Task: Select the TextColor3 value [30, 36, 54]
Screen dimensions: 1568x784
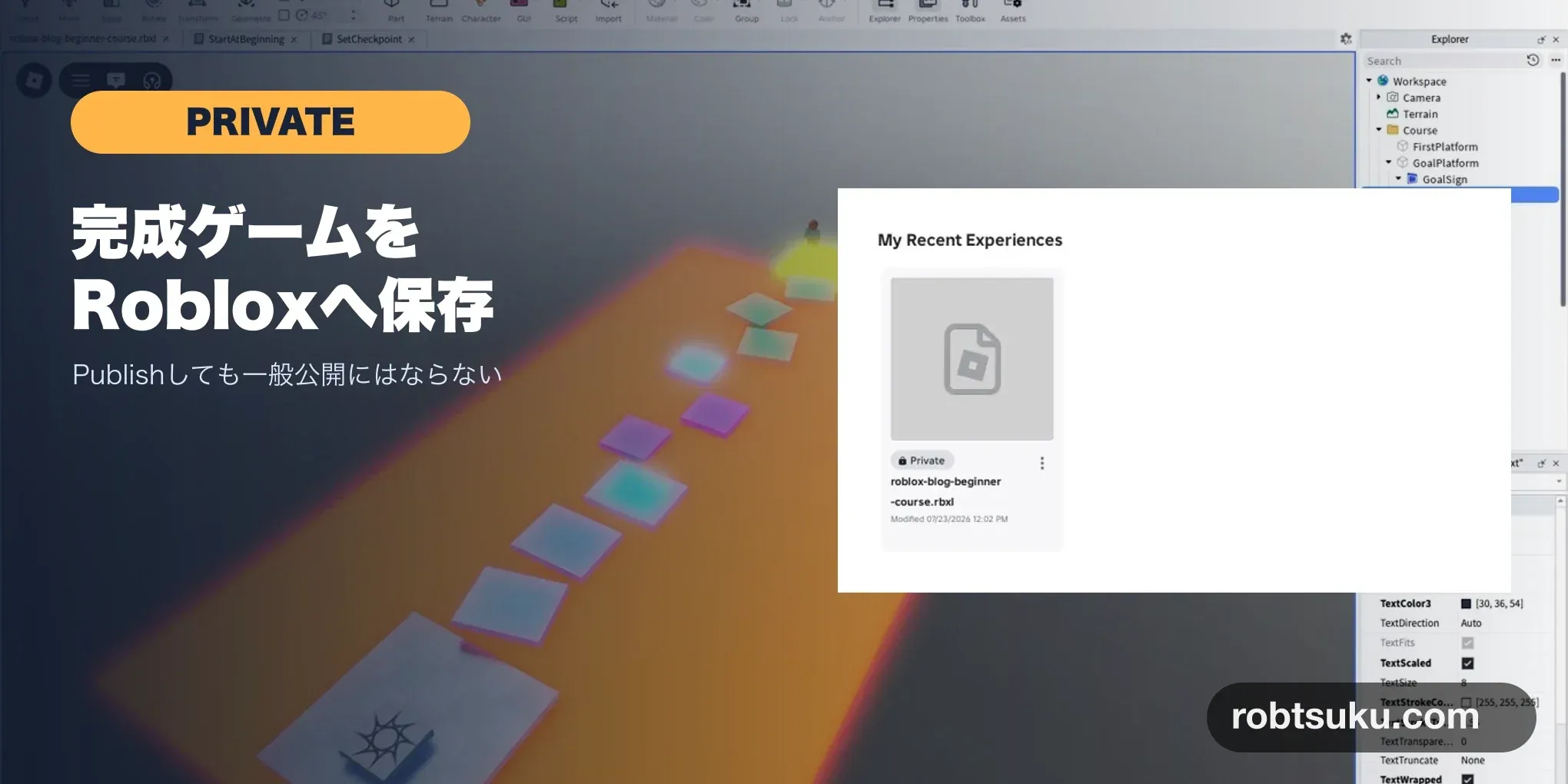Action: click(1499, 603)
